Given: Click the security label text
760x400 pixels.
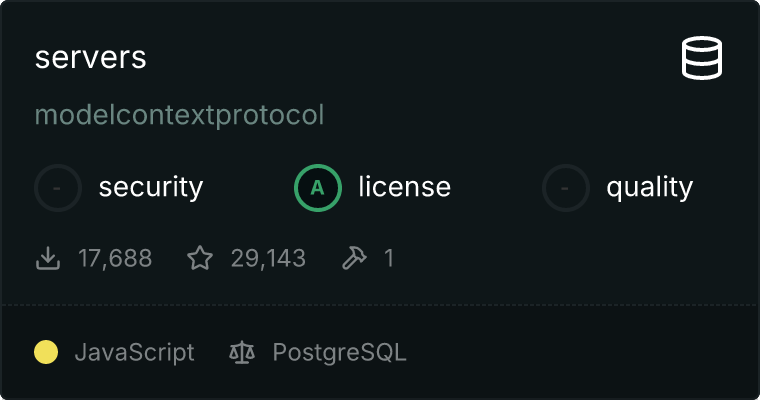Looking at the screenshot, I should [x=151, y=187].
